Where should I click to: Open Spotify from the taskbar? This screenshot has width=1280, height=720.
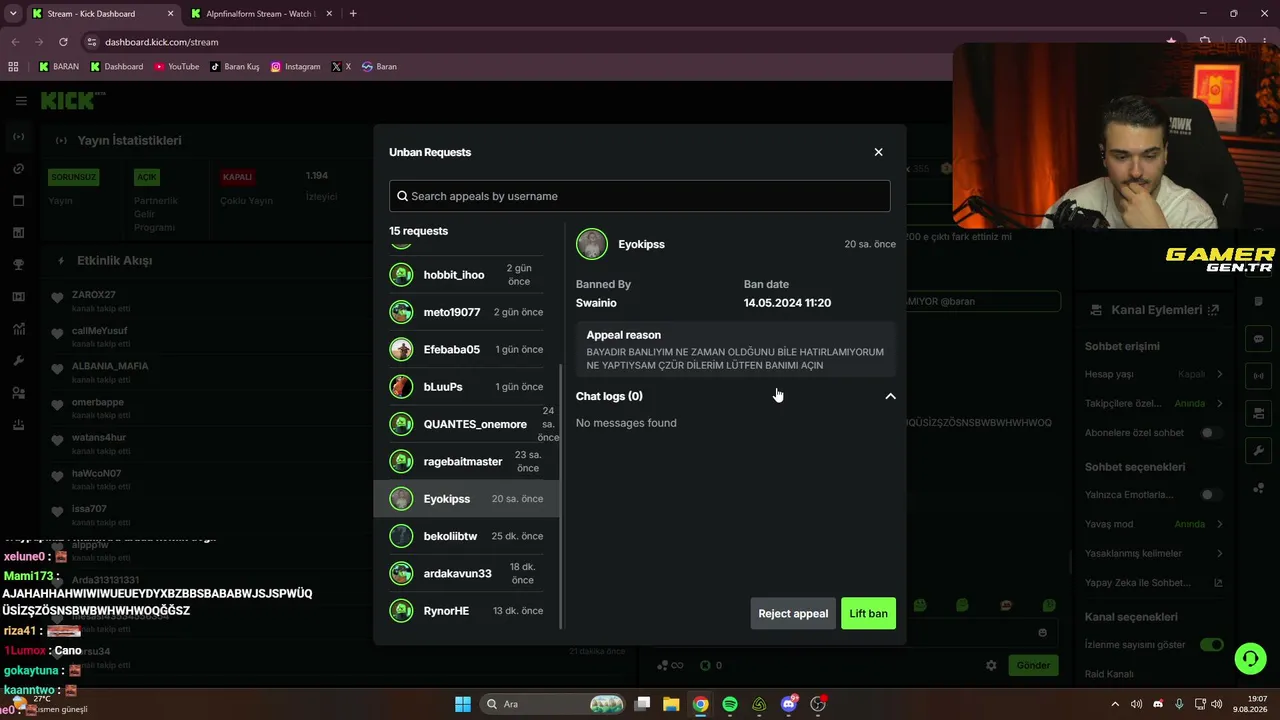tap(730, 704)
